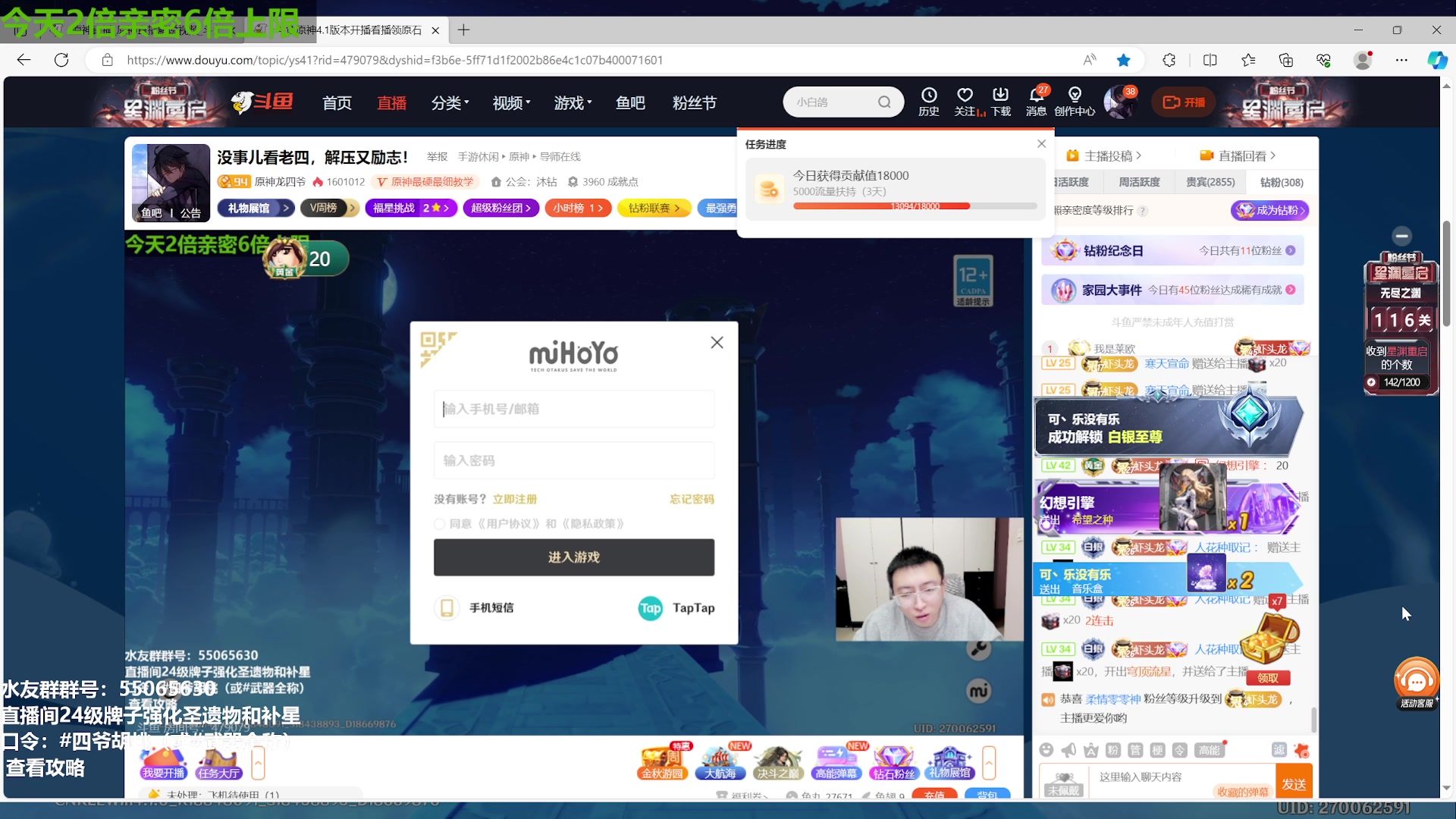This screenshot has width=1456, height=819.
Task: Open the 滤 danmaku filter icon
Action: click(1279, 749)
